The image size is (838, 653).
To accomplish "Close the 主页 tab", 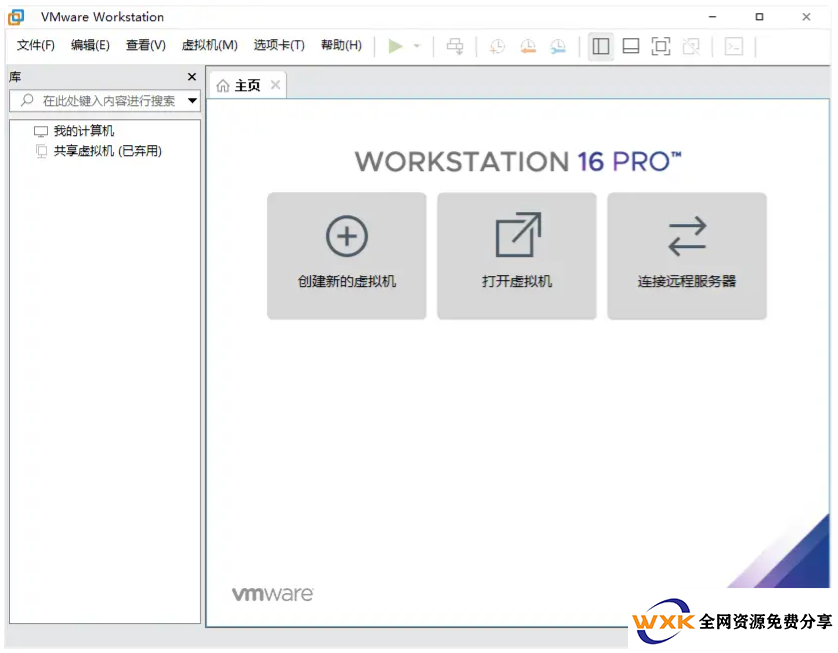I will pos(275,85).
